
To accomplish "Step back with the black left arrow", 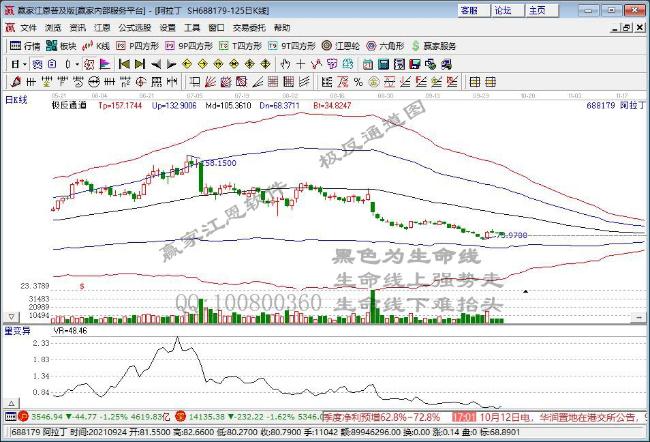I will click(156, 64).
